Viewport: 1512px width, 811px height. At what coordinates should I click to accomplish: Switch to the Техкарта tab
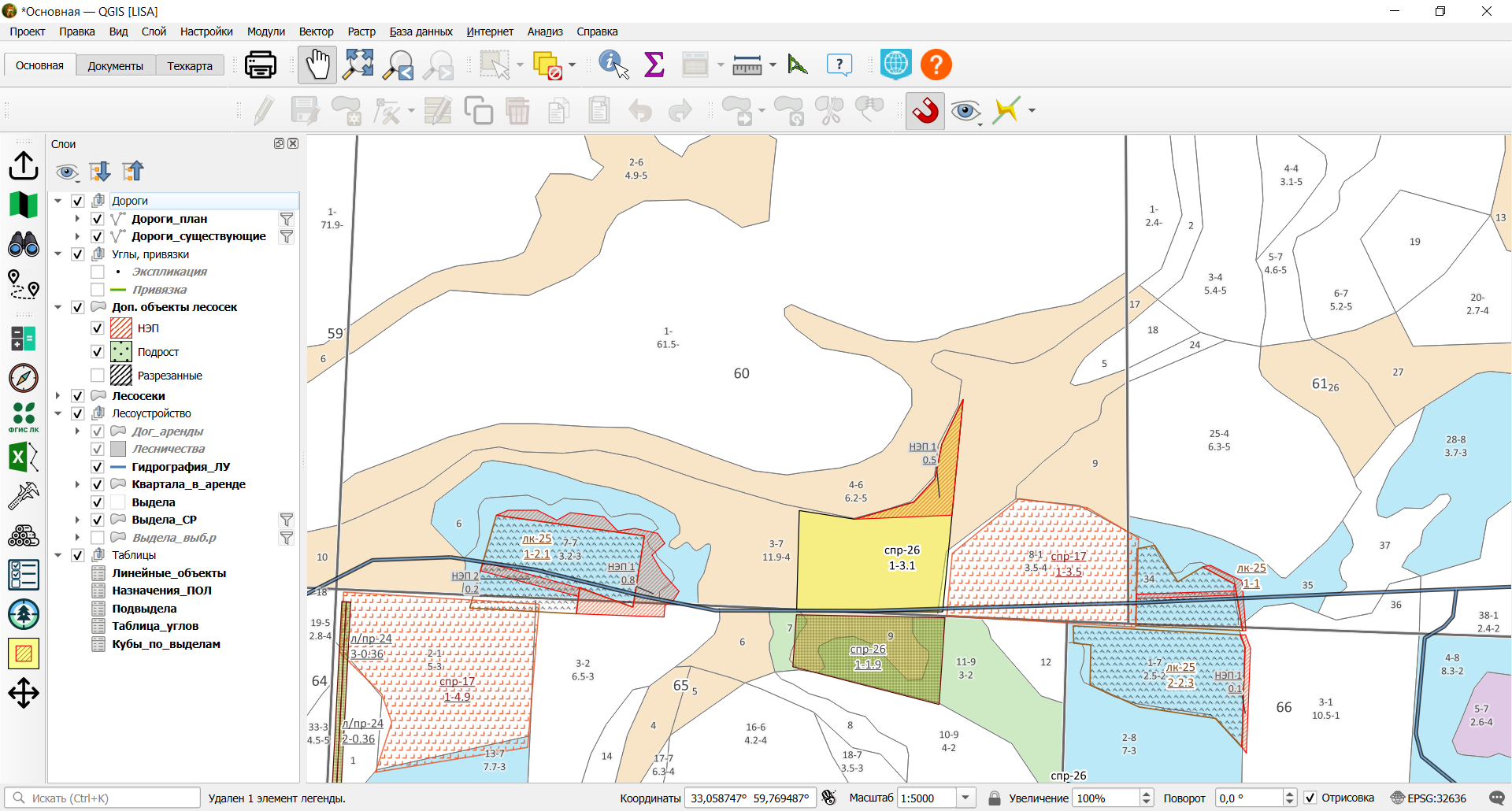tap(190, 66)
